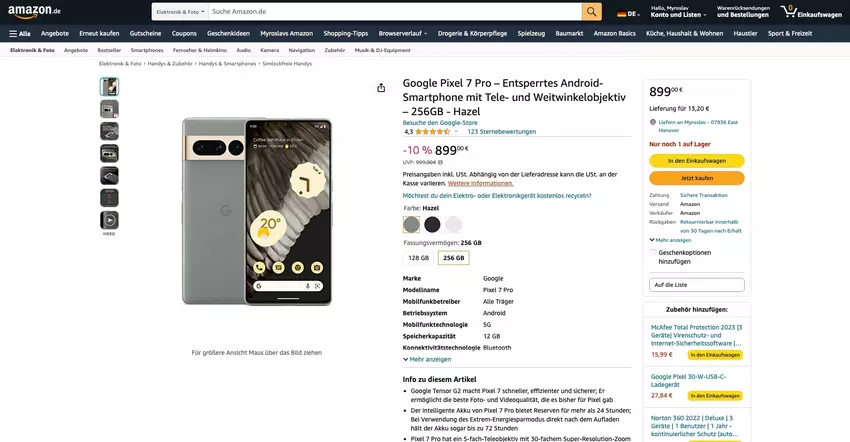This screenshot has width=850, height=442.
Task: Open the Besuche den Google-Store link
Action: pyautogui.click(x=439, y=122)
